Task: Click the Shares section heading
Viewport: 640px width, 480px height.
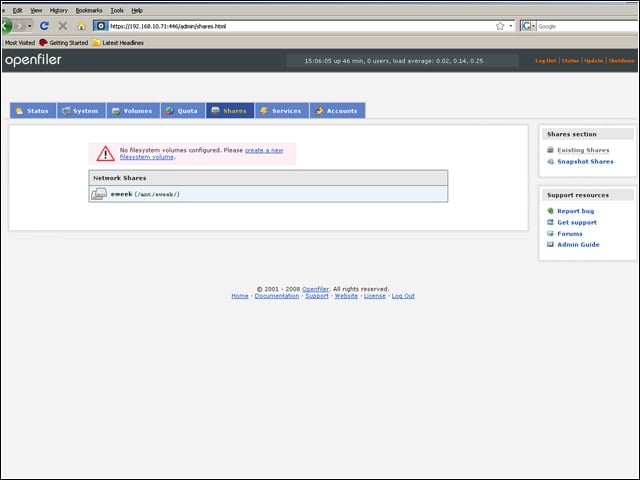Action: point(571,134)
